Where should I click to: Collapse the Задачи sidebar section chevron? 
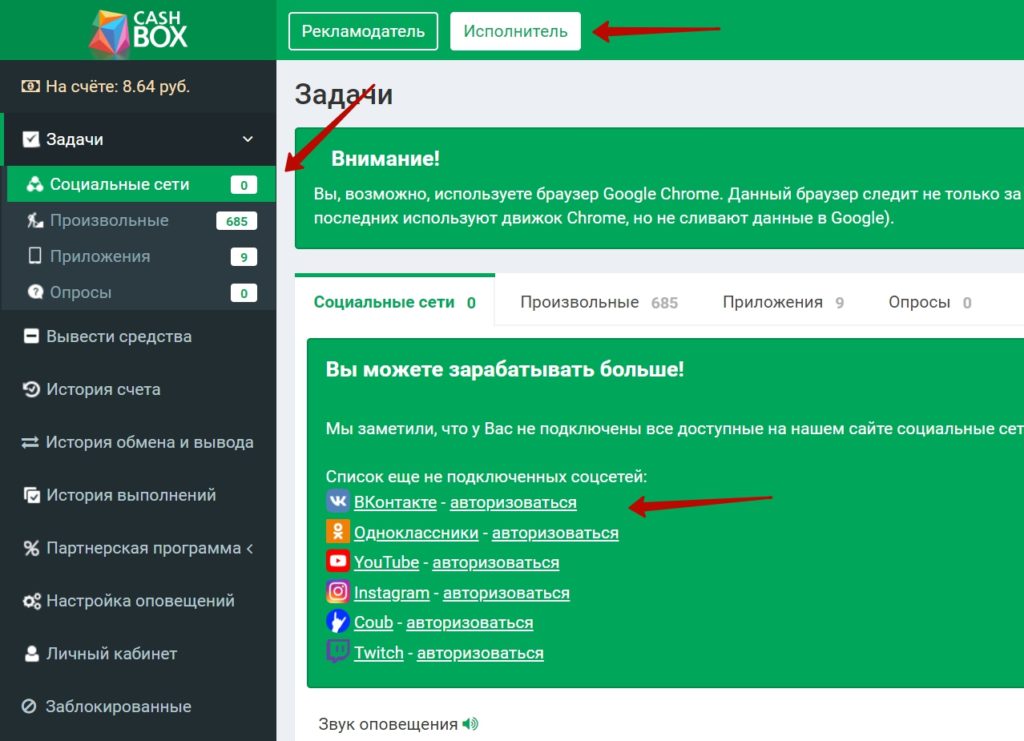pos(248,140)
